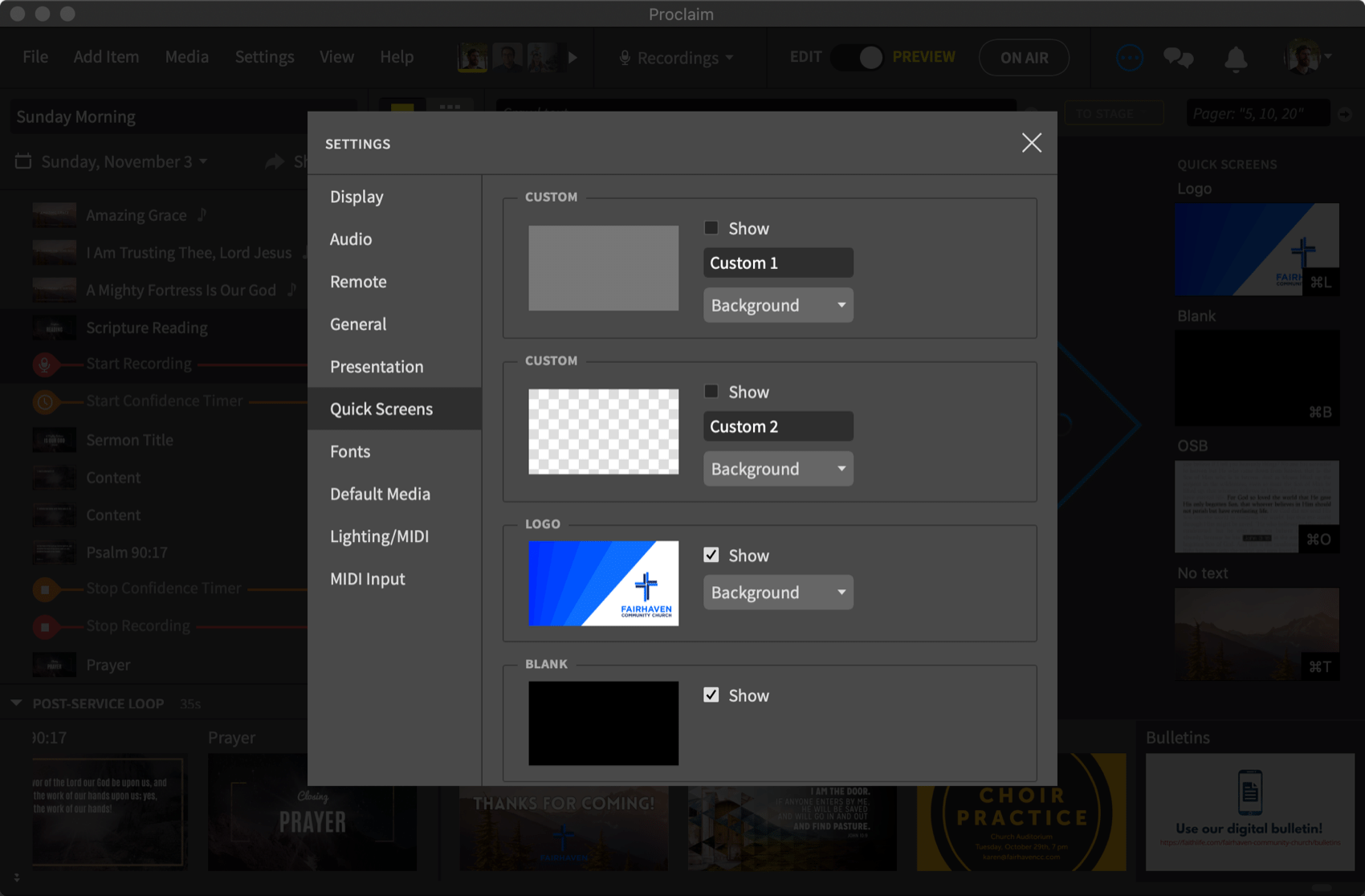Click the transparent Custom 2 preview swatch

tap(603, 432)
